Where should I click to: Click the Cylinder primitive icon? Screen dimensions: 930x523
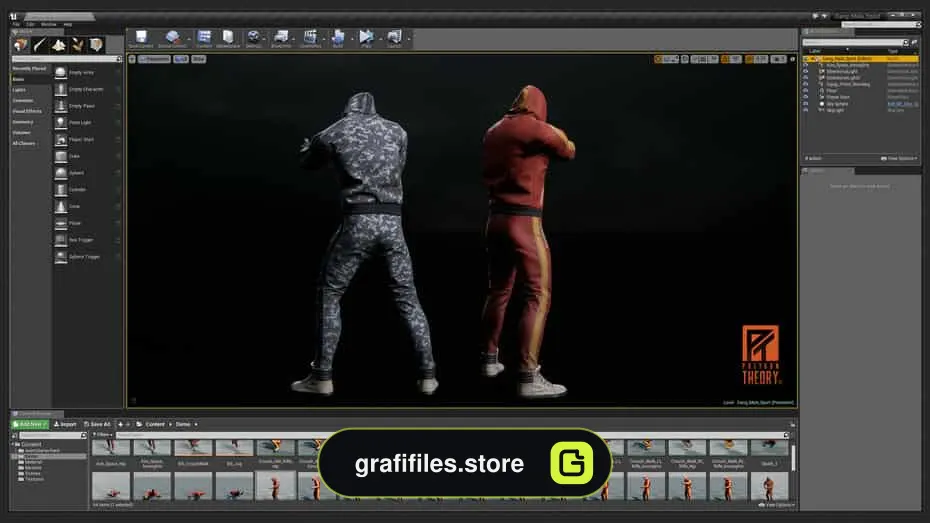(60, 190)
